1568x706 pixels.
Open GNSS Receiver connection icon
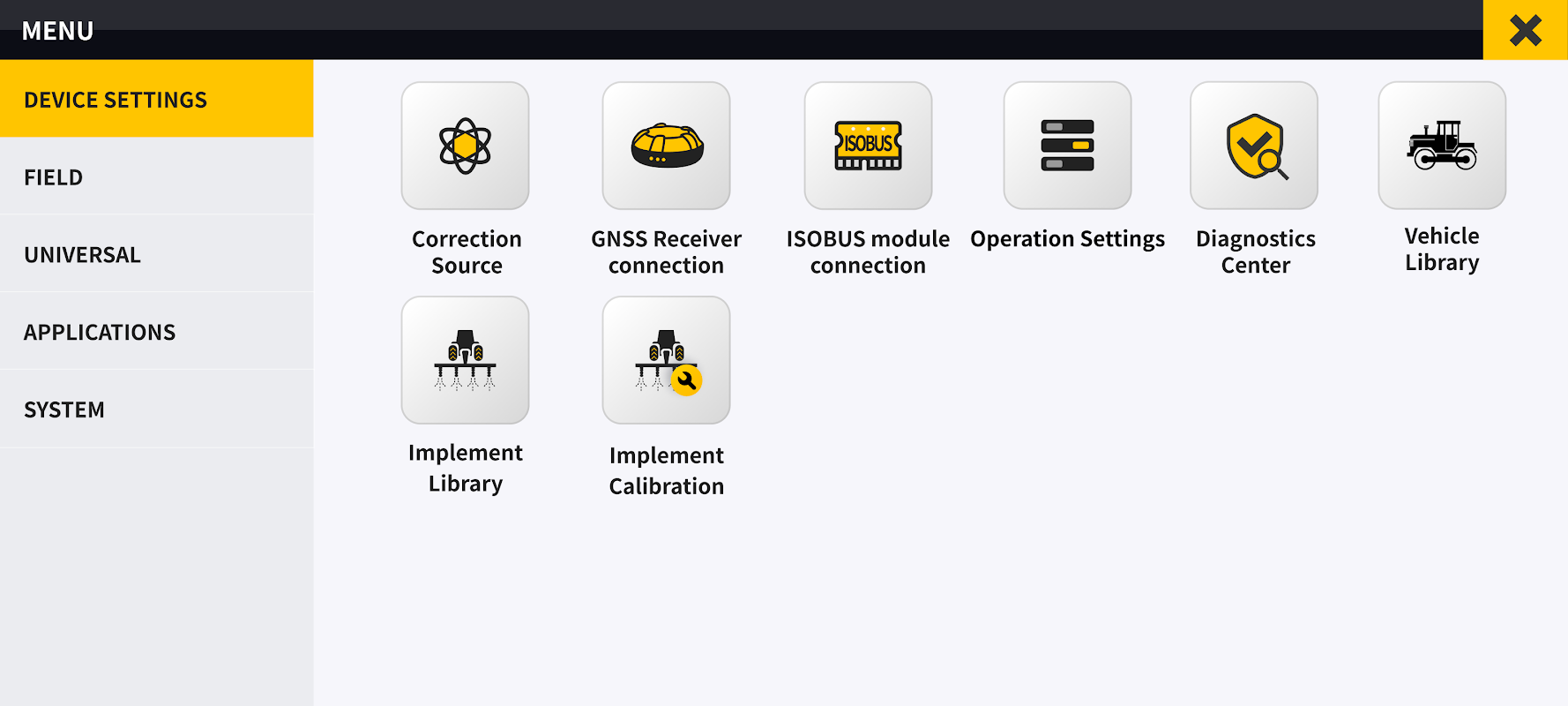coord(666,146)
